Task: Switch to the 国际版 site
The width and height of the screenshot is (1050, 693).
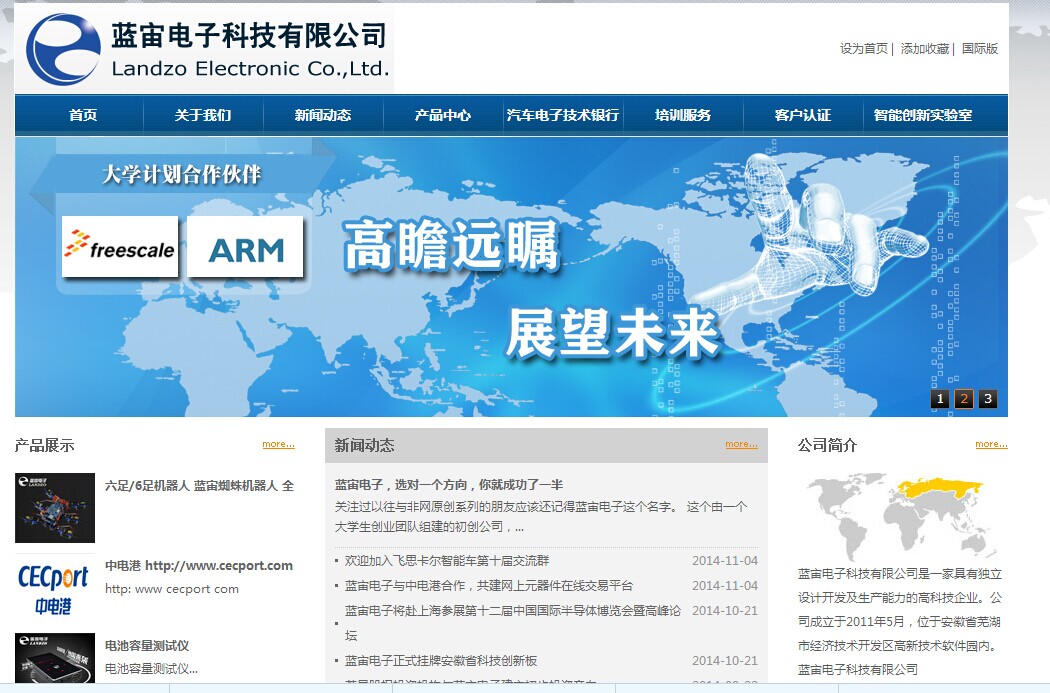Action: click(980, 49)
